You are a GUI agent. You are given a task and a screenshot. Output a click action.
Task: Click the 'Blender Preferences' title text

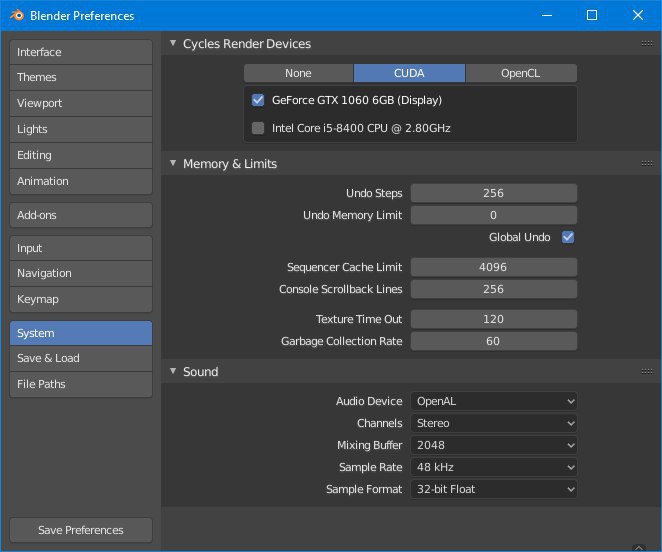82,16
